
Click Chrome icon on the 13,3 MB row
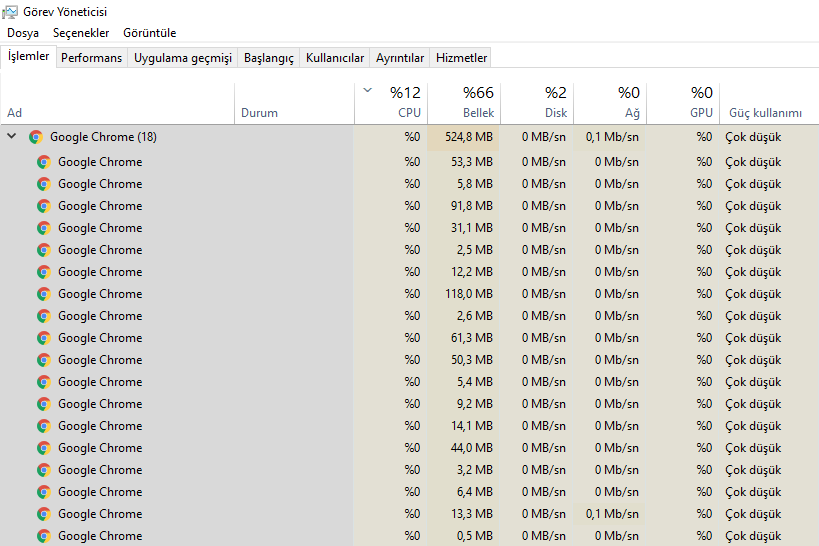[44, 514]
